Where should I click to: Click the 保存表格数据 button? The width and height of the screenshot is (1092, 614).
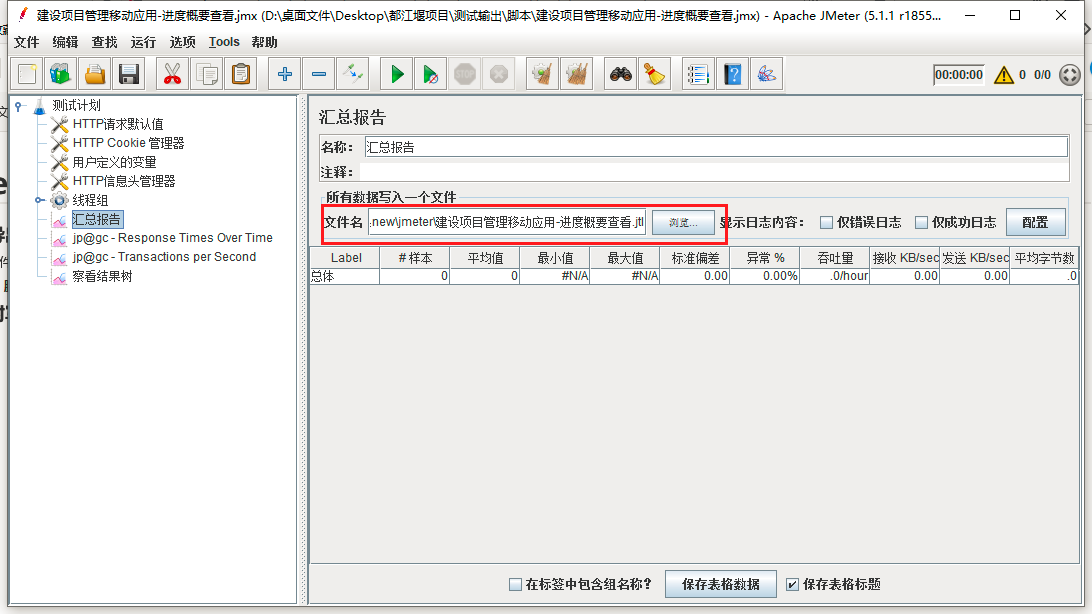[721, 585]
